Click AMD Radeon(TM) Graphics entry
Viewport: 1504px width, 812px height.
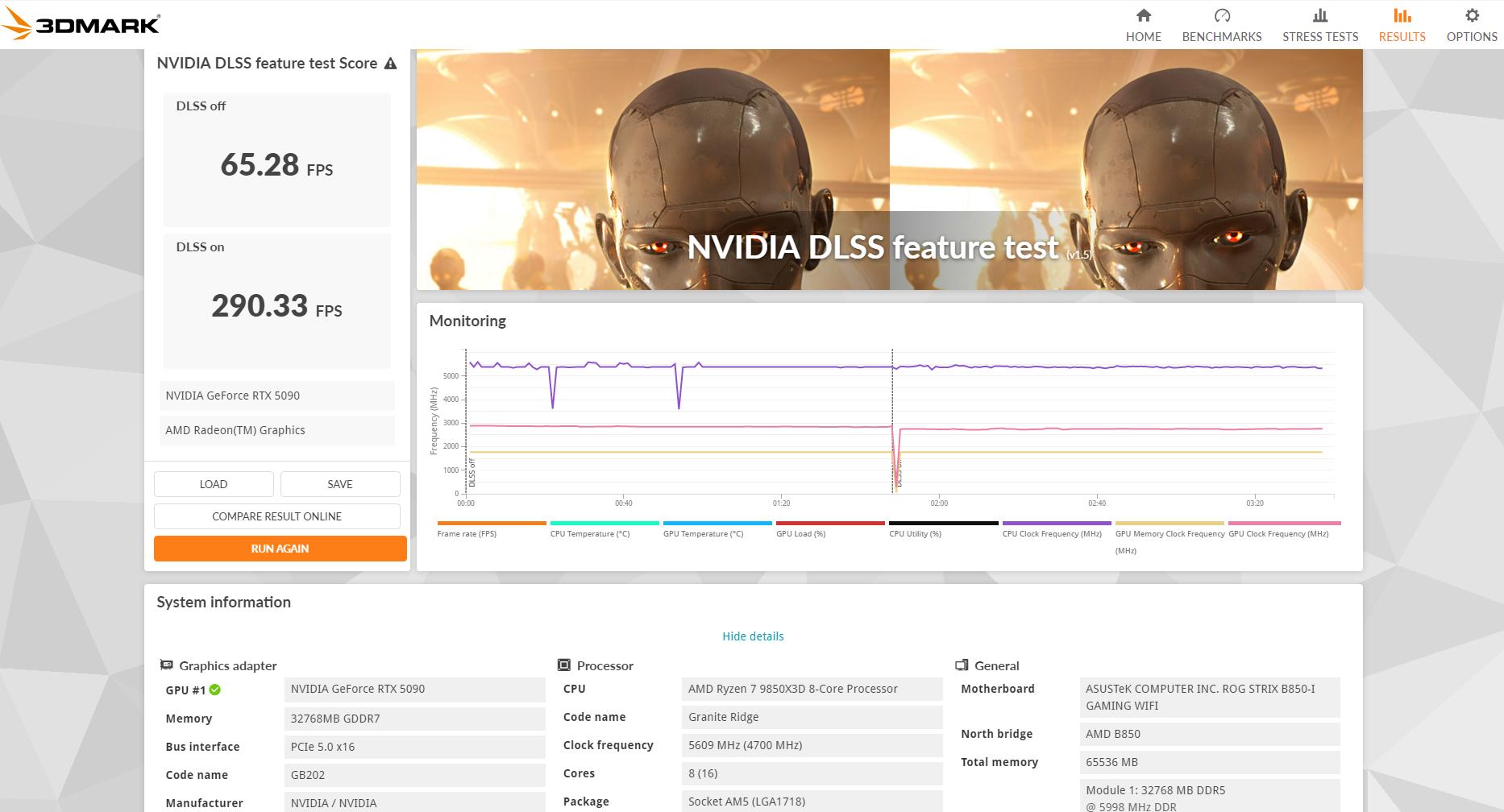coord(277,430)
